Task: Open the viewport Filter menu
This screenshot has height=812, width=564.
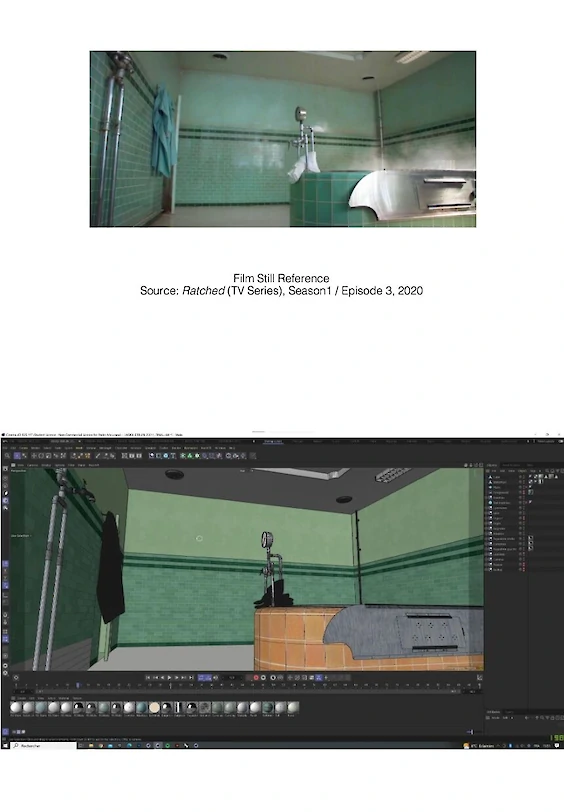Action: 71,465
